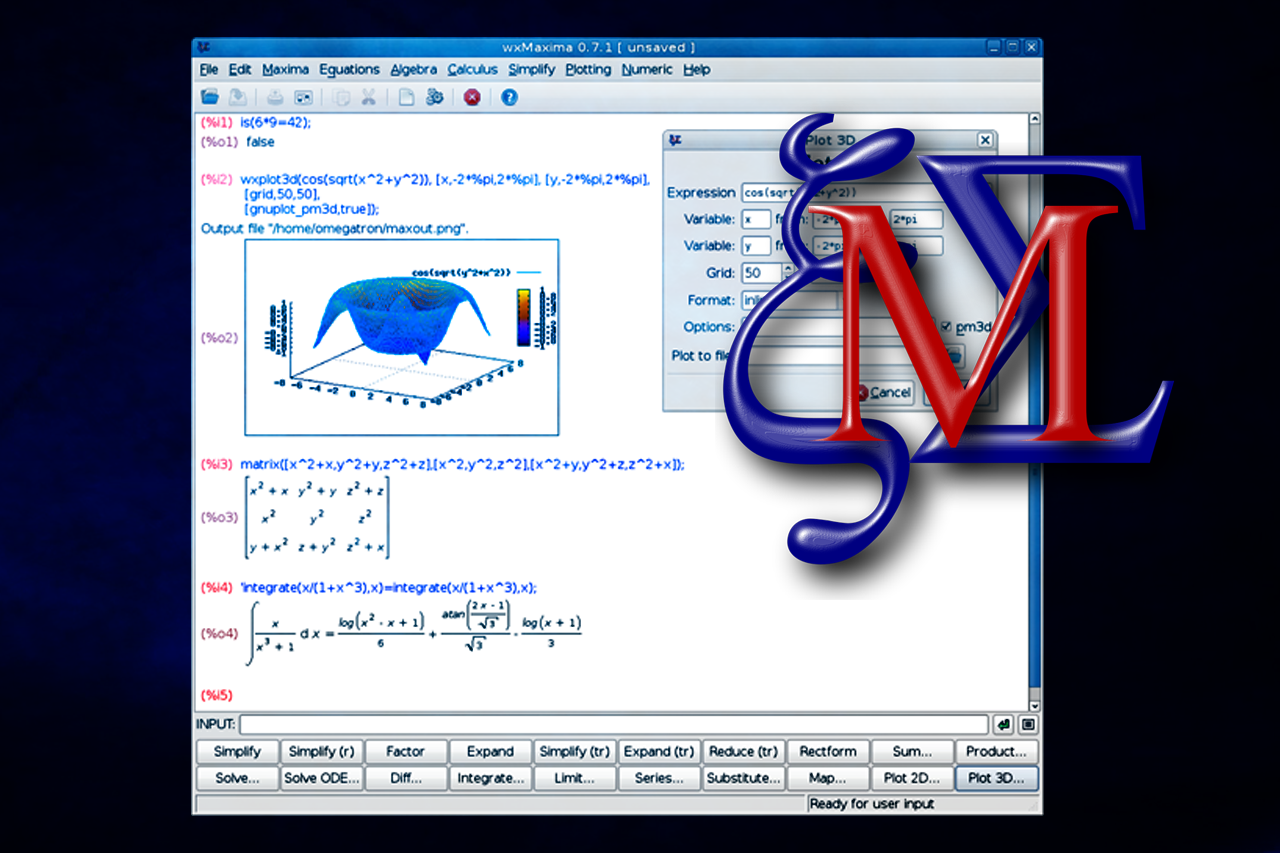This screenshot has width=1280, height=853.
Task: Click the Expand (tr) button
Action: [x=659, y=752]
